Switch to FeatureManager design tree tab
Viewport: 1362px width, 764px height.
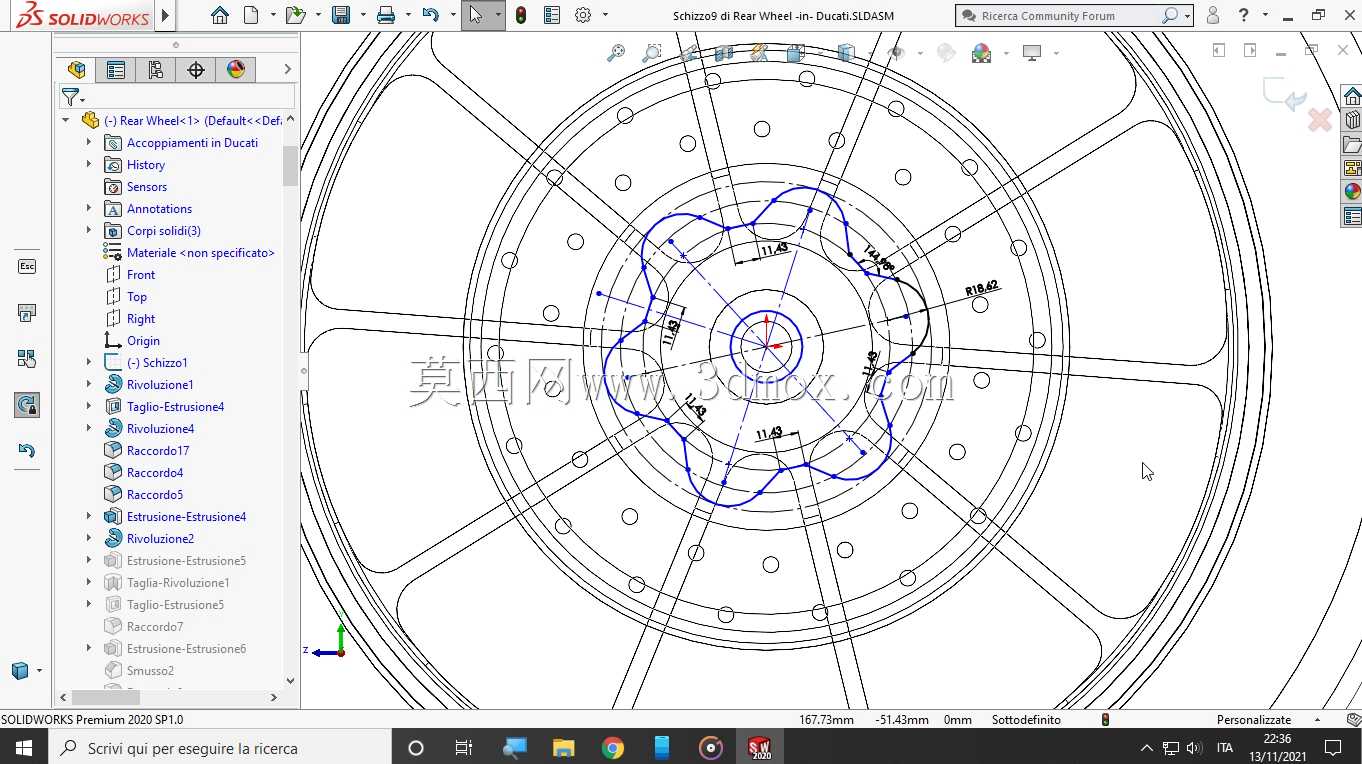pyautogui.click(x=76, y=69)
